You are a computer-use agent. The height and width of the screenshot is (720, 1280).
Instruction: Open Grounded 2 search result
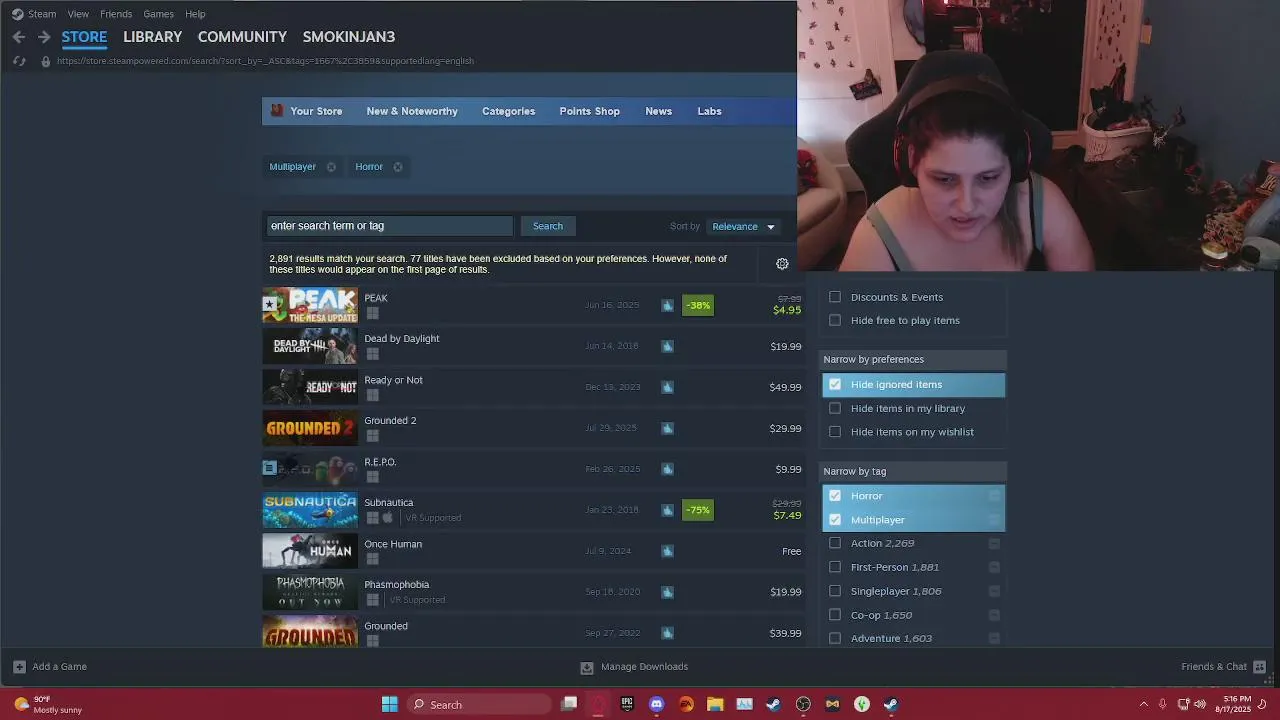coord(533,428)
